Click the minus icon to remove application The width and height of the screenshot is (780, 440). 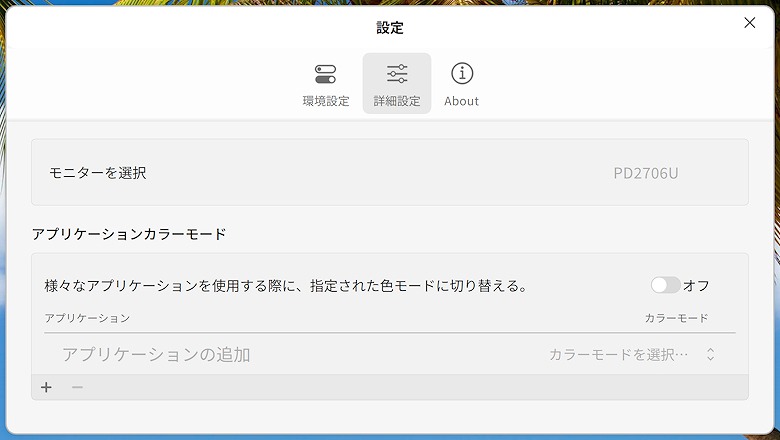(77, 388)
